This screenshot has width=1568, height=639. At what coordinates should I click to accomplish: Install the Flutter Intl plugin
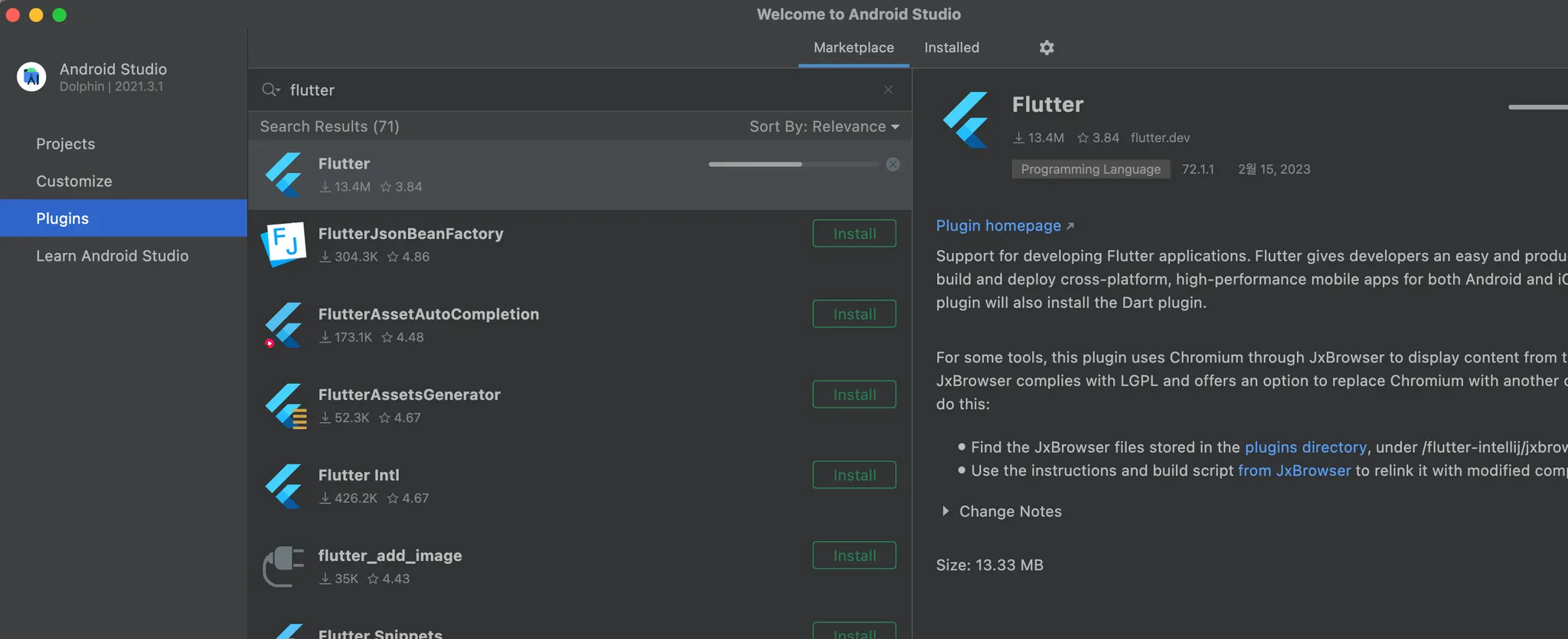pyautogui.click(x=854, y=475)
